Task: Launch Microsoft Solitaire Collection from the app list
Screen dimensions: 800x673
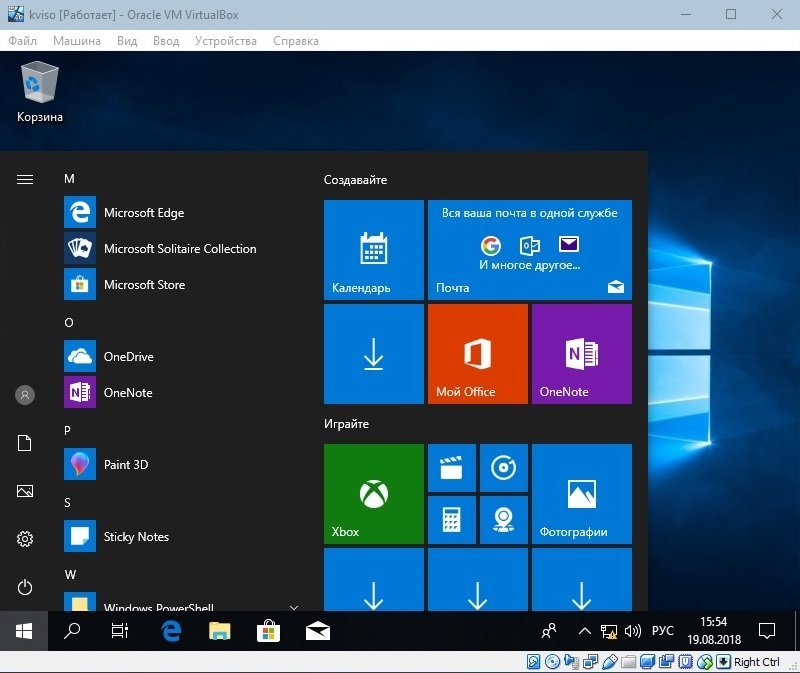Action: (179, 248)
